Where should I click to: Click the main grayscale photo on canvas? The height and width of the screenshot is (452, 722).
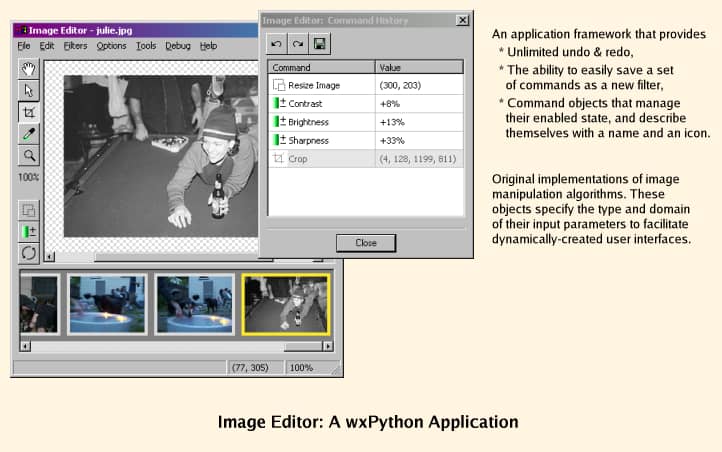coord(161,156)
